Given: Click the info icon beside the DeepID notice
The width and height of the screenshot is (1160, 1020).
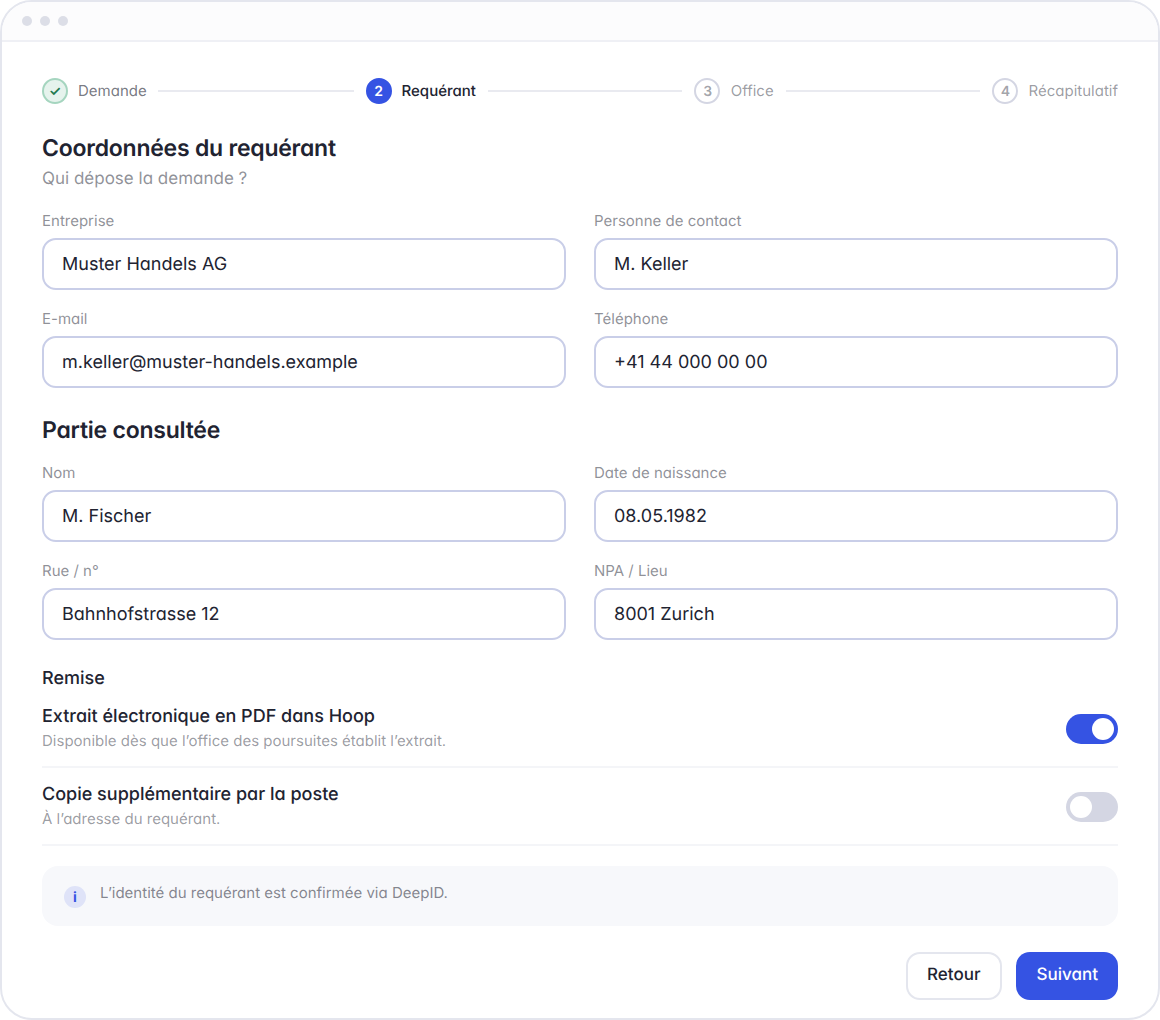Looking at the screenshot, I should (x=75, y=896).
